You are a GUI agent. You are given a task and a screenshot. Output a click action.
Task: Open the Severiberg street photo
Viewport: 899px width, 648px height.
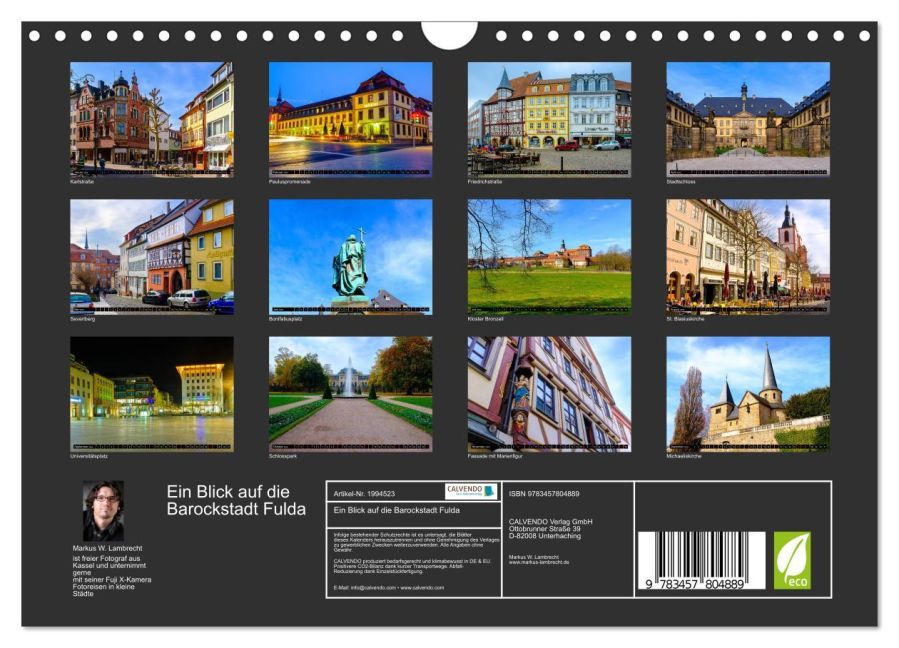coord(152,257)
